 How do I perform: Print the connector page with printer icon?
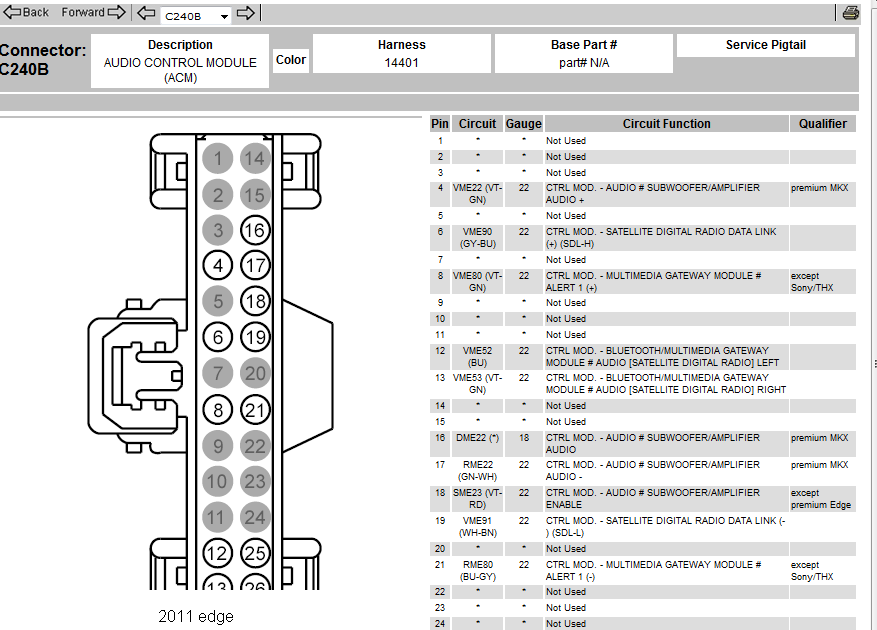click(851, 12)
